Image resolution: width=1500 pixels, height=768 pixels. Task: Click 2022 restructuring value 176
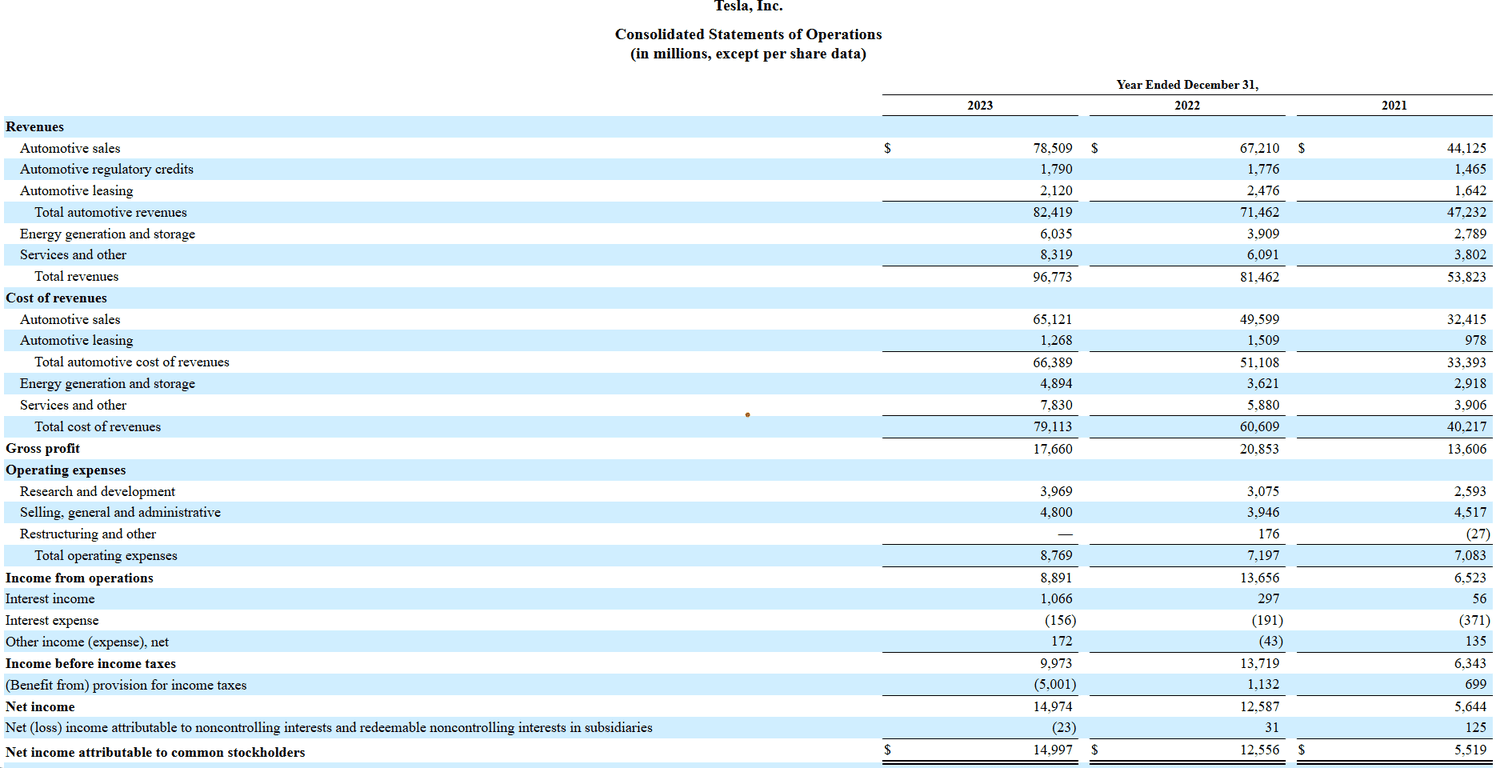1269,534
